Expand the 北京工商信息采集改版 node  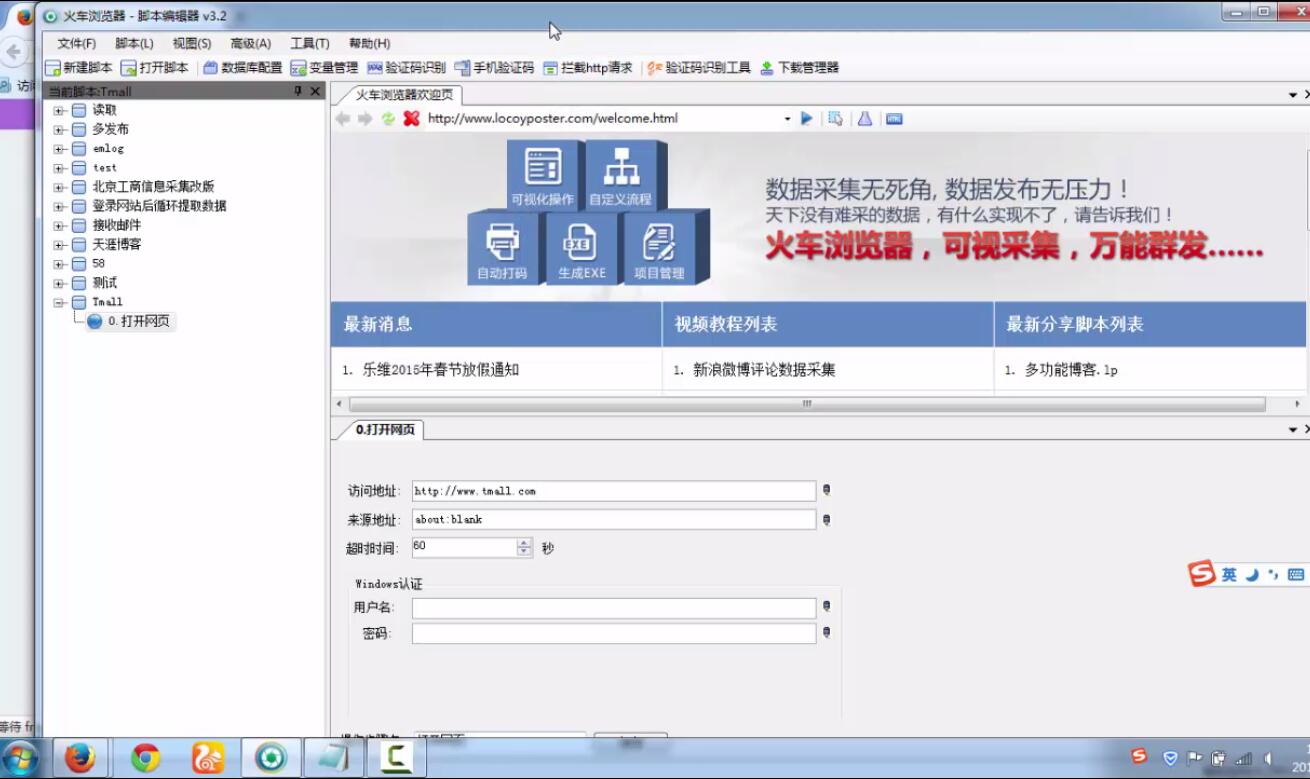click(59, 187)
